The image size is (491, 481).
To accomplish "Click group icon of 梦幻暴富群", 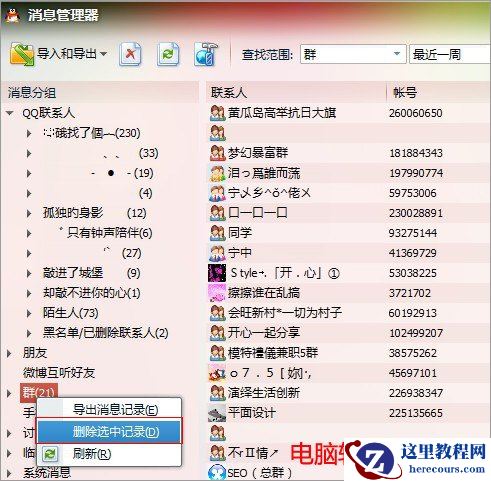I will pyautogui.click(x=218, y=153).
